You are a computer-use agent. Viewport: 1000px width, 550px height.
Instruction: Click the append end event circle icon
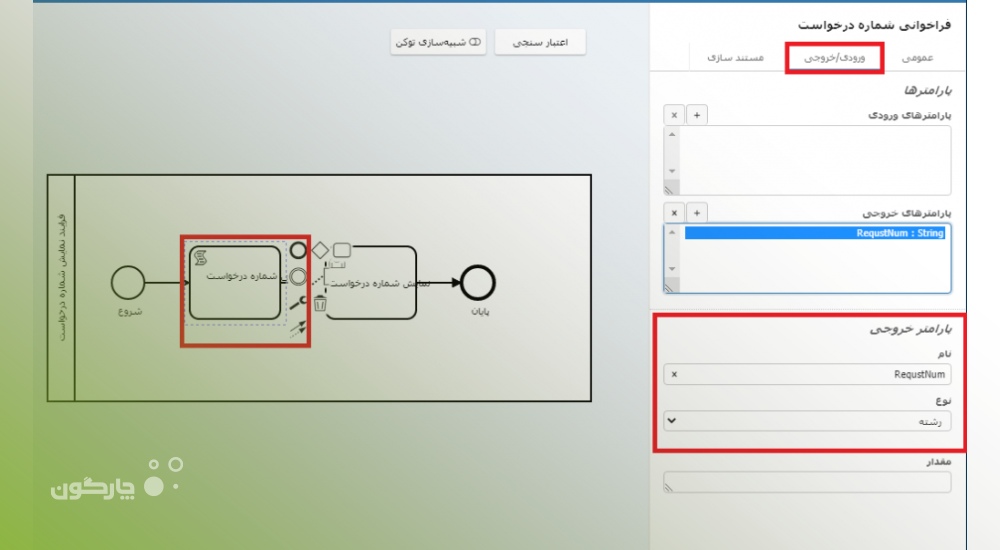coord(298,250)
